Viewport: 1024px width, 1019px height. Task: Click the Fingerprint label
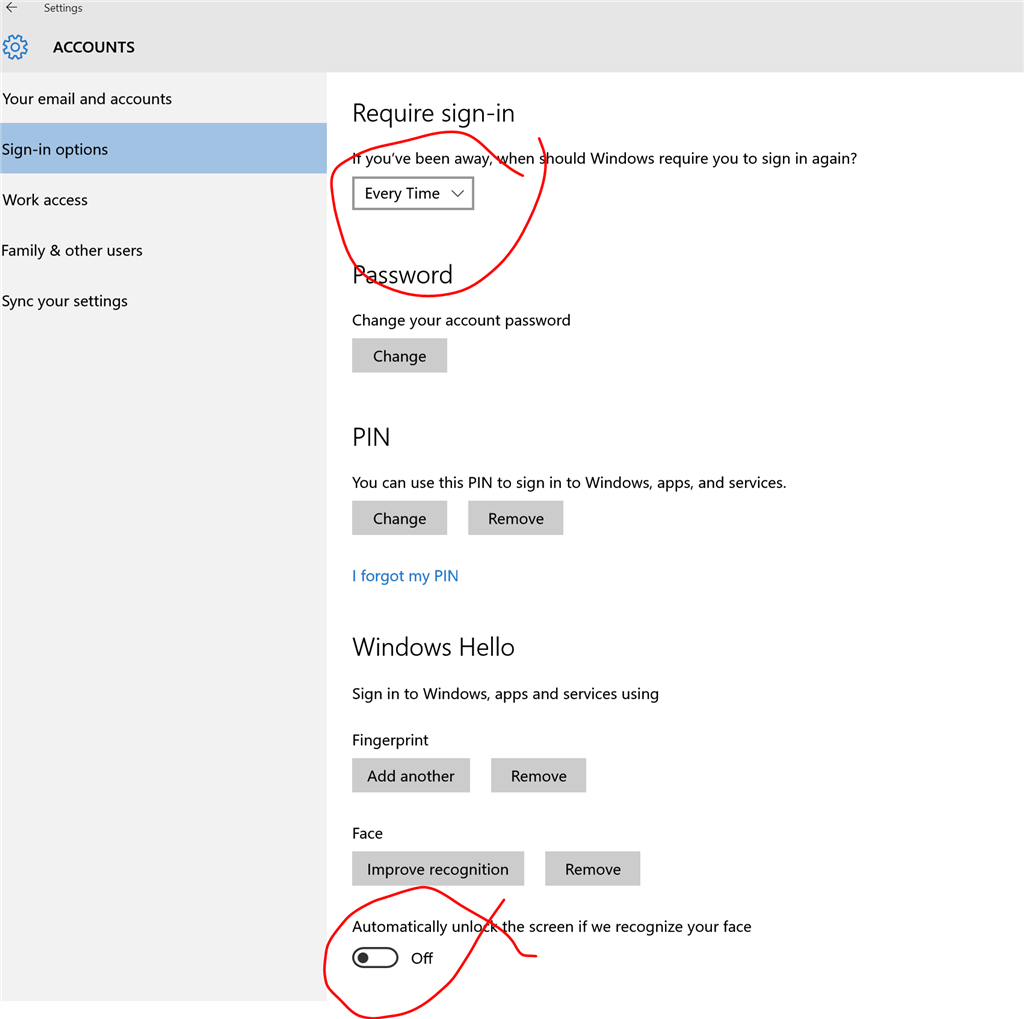[x=390, y=740]
